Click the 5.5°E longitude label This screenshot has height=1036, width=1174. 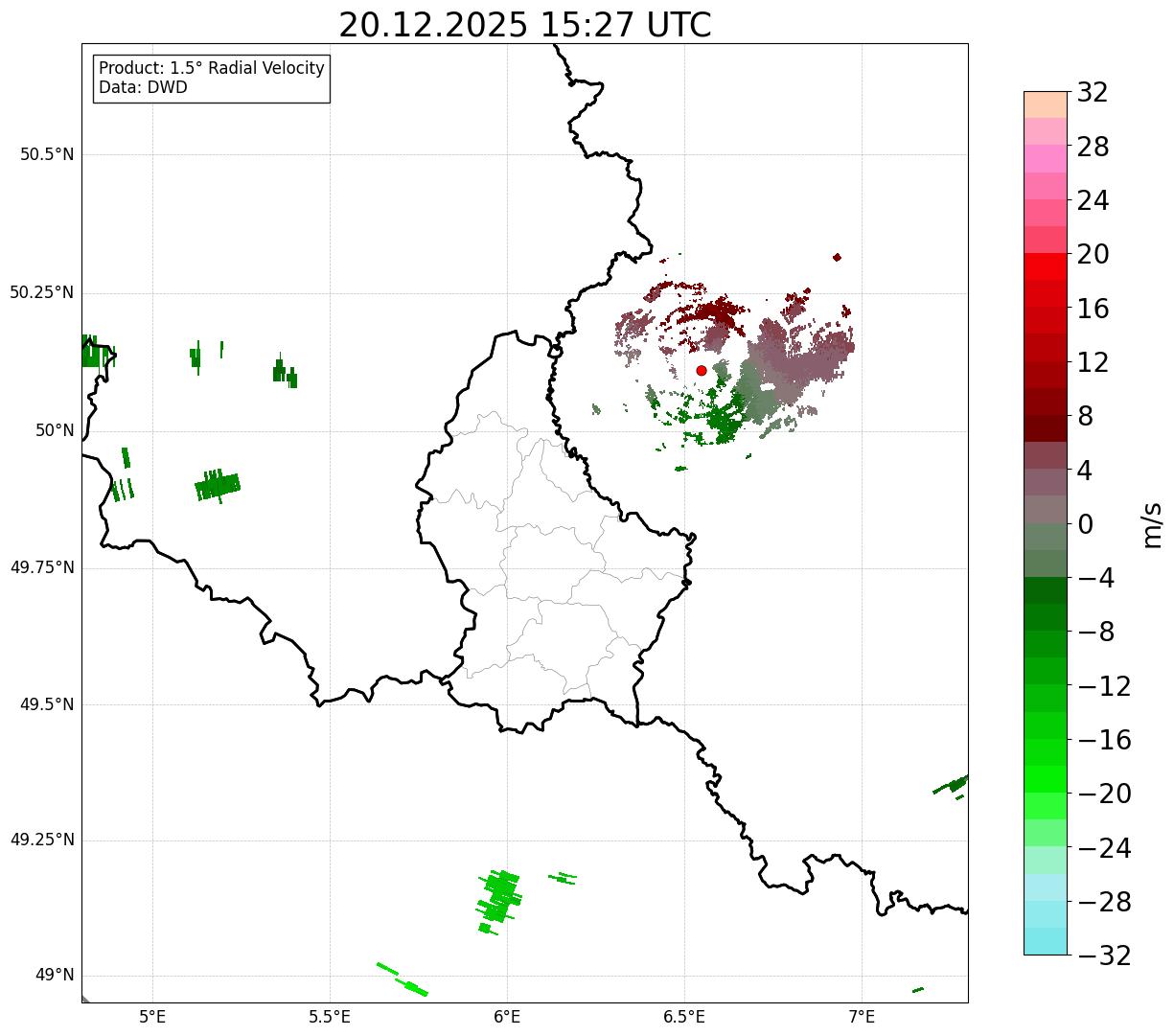point(331,1016)
